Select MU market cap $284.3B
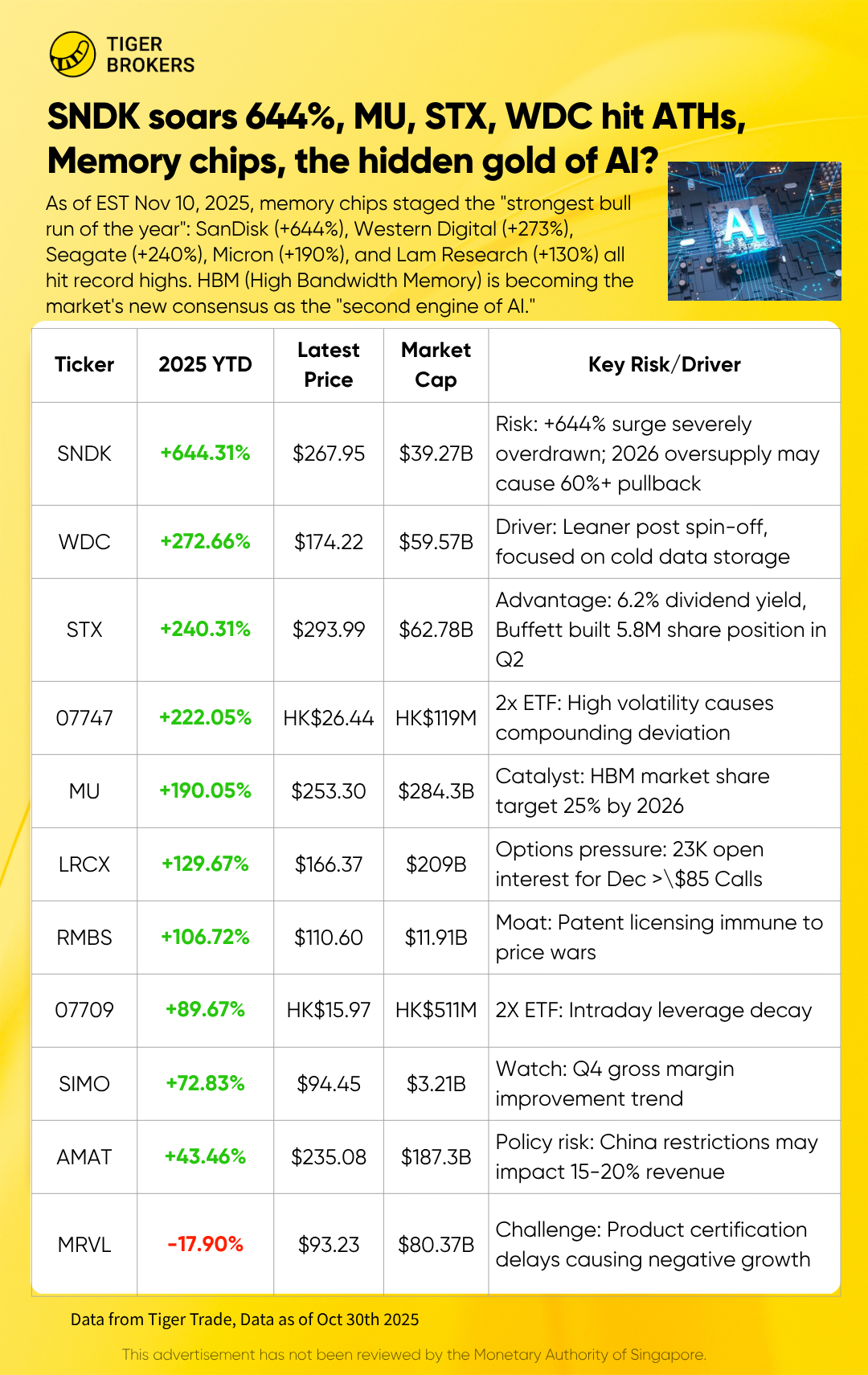The image size is (868, 1375). (x=436, y=791)
